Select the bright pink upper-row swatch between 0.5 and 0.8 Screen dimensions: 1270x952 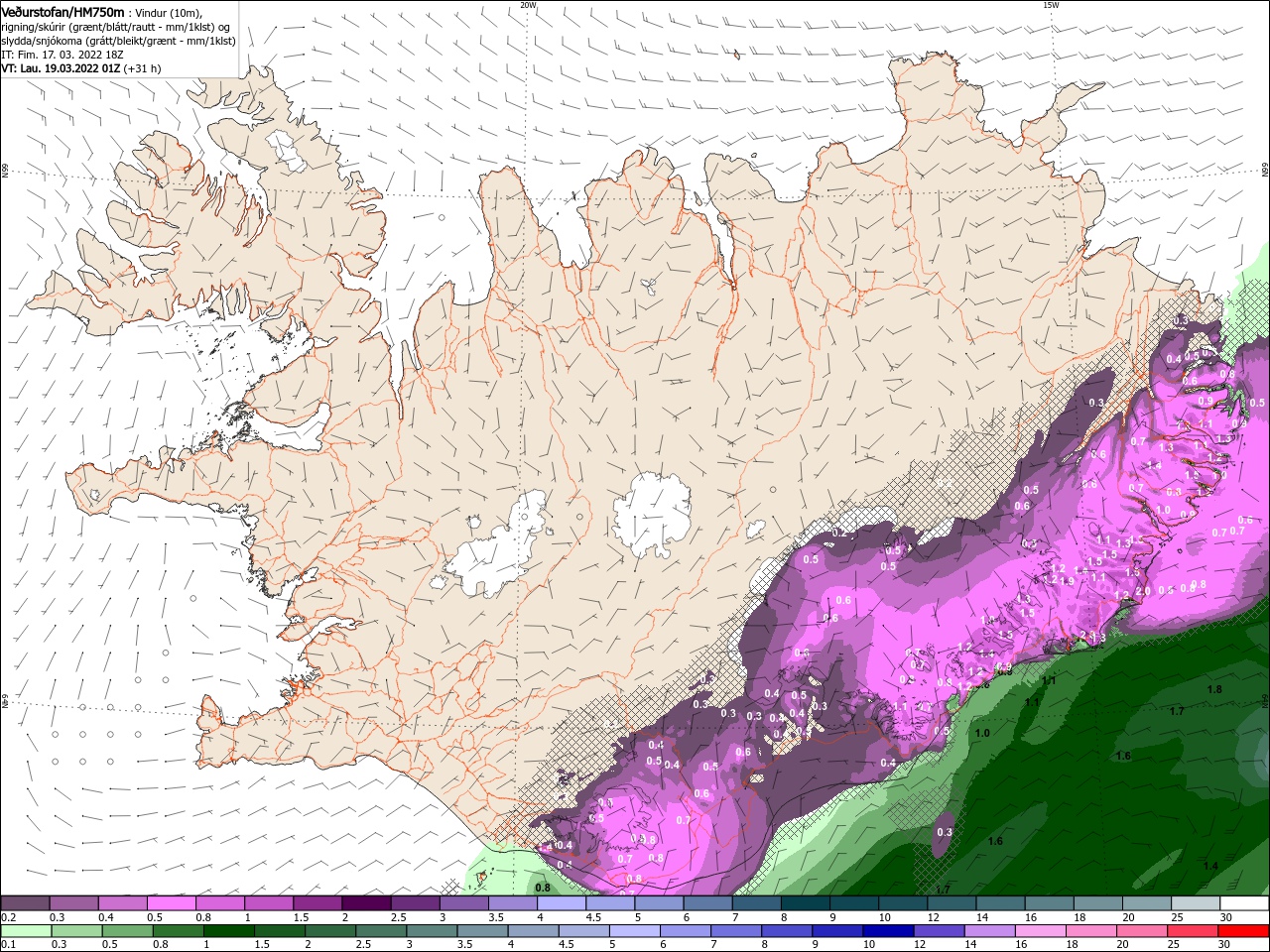(172, 902)
